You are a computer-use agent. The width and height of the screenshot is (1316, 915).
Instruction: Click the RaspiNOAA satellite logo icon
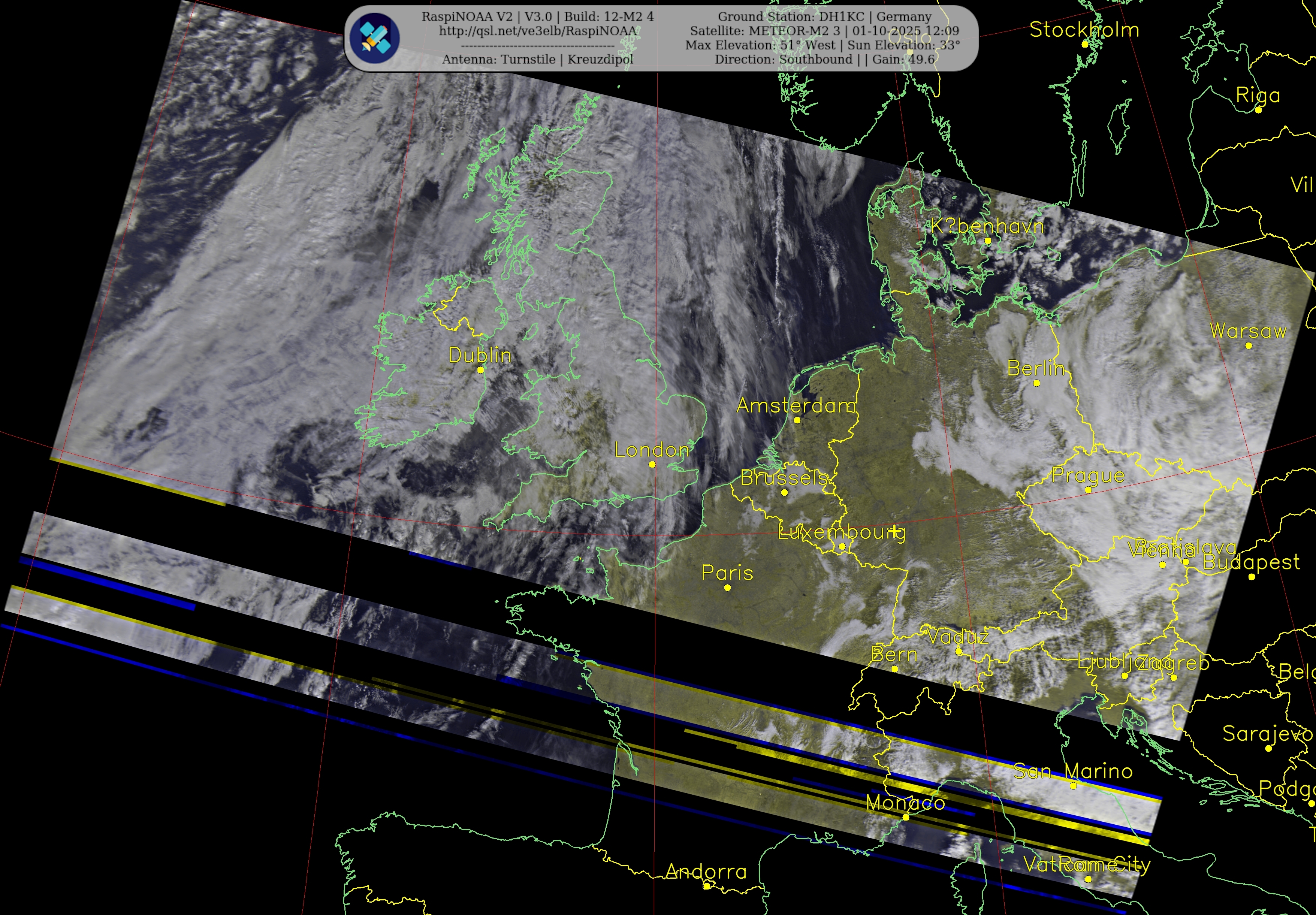[x=374, y=37]
